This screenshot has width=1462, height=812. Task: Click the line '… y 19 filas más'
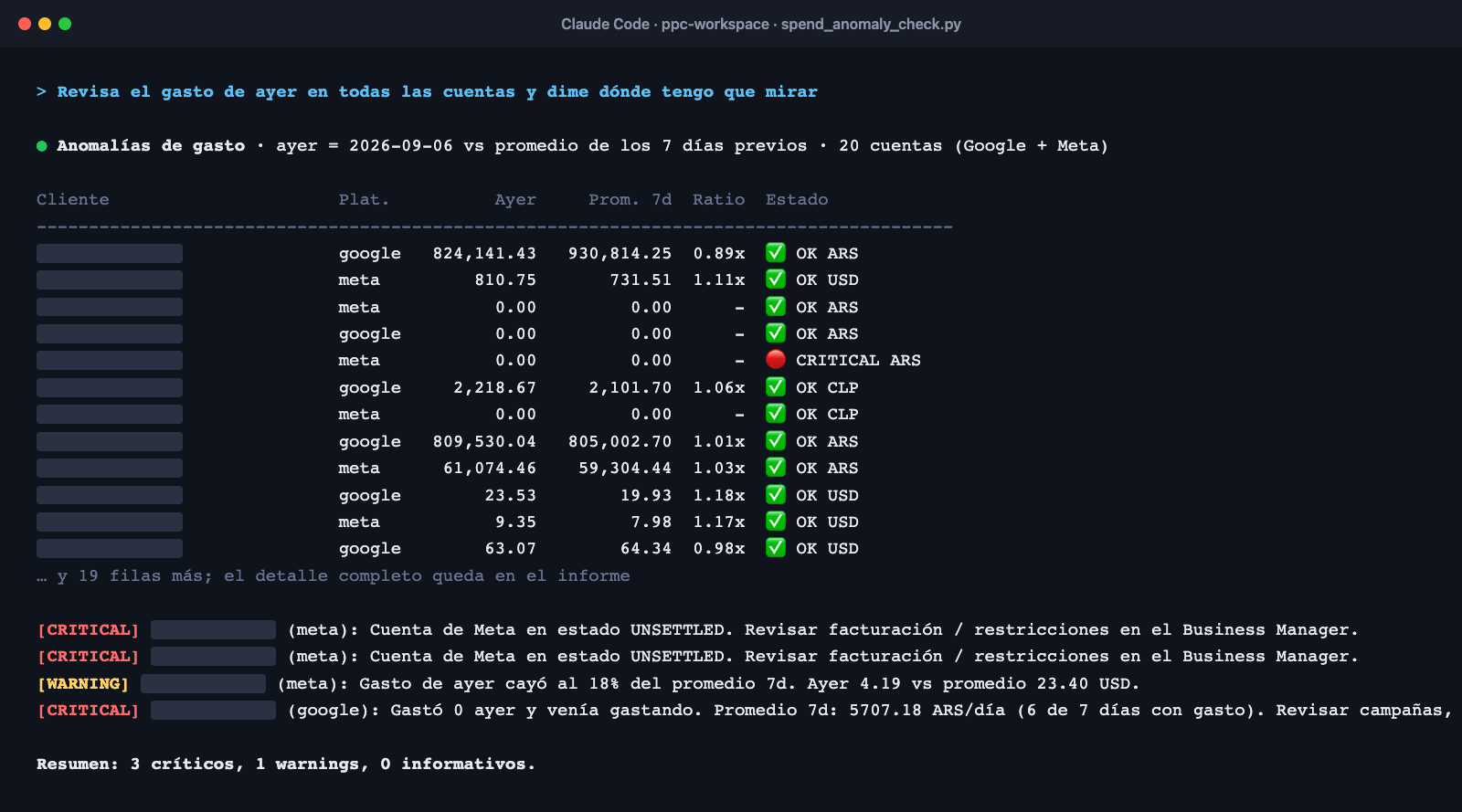coord(333,575)
